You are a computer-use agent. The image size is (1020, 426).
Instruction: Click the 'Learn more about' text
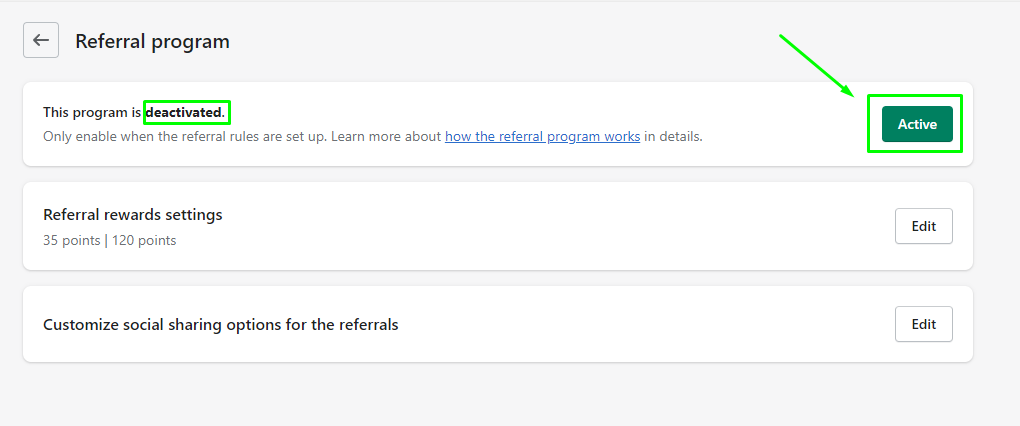click(384, 137)
